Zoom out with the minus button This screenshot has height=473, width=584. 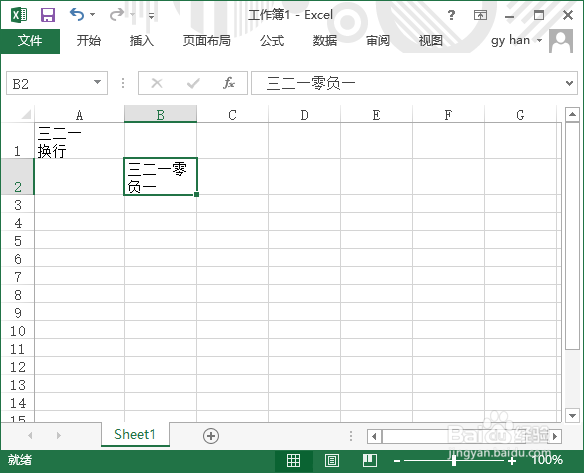[x=397, y=461]
